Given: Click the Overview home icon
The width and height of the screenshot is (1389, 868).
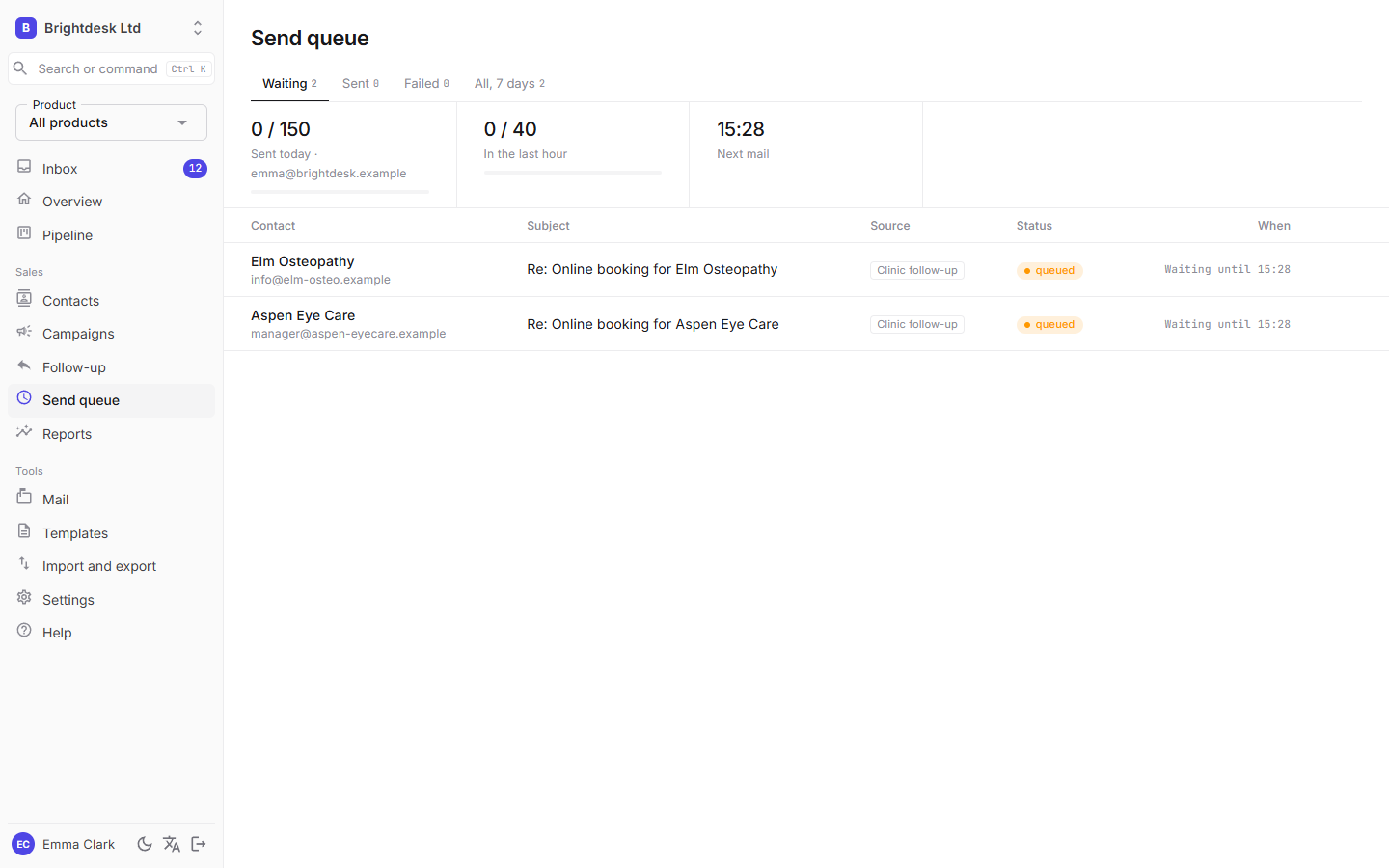Looking at the screenshot, I should (24, 200).
